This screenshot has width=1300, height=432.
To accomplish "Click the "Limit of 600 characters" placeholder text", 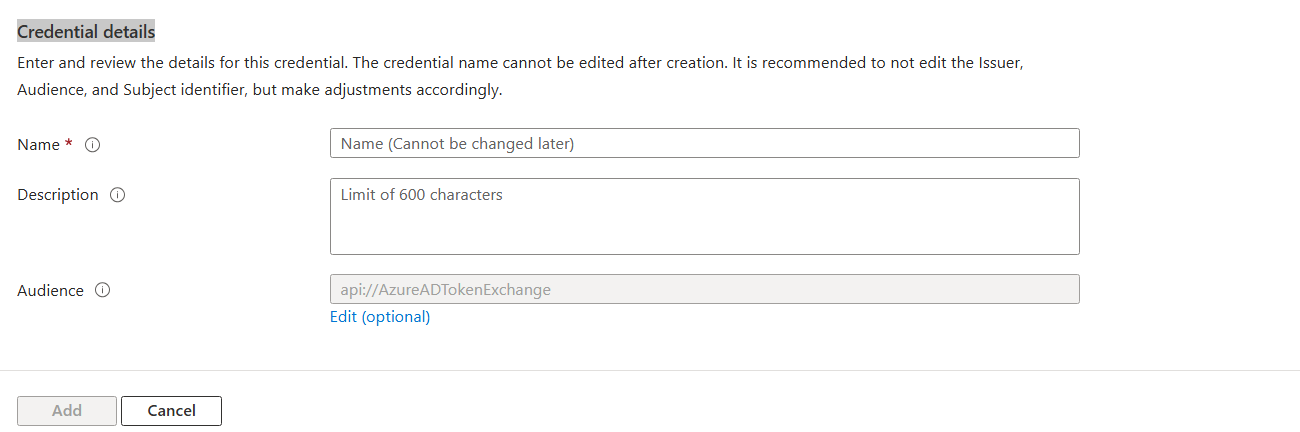I will [421, 195].
